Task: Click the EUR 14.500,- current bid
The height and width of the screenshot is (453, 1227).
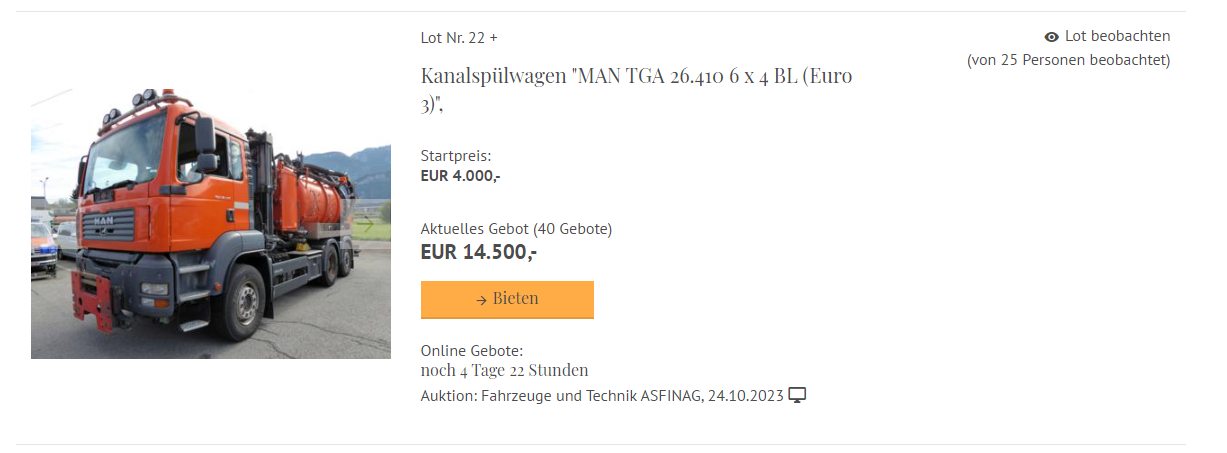Action: pyautogui.click(x=479, y=252)
